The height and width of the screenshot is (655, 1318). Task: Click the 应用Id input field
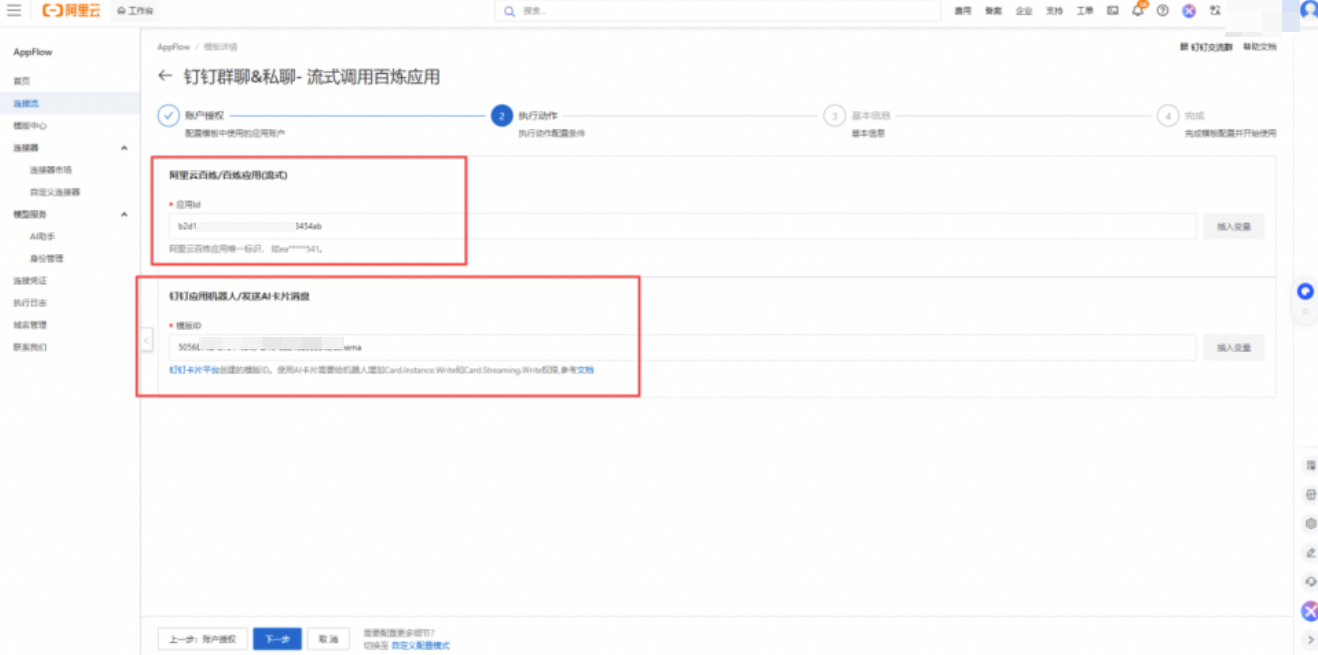[x=682, y=226]
